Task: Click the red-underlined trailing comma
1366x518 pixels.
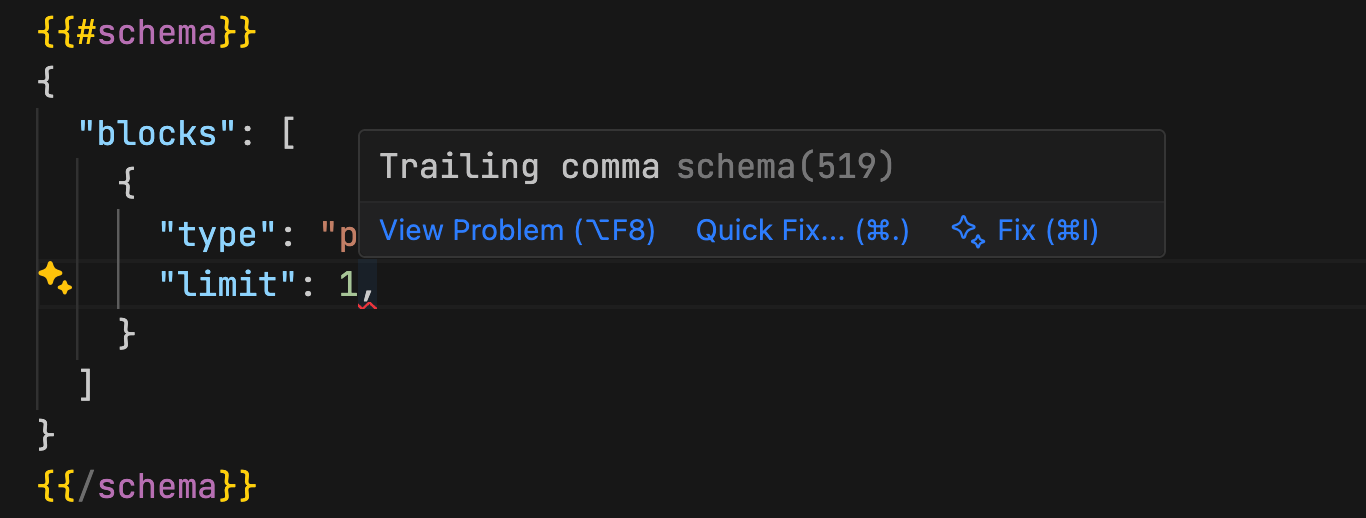Action: pos(368,287)
